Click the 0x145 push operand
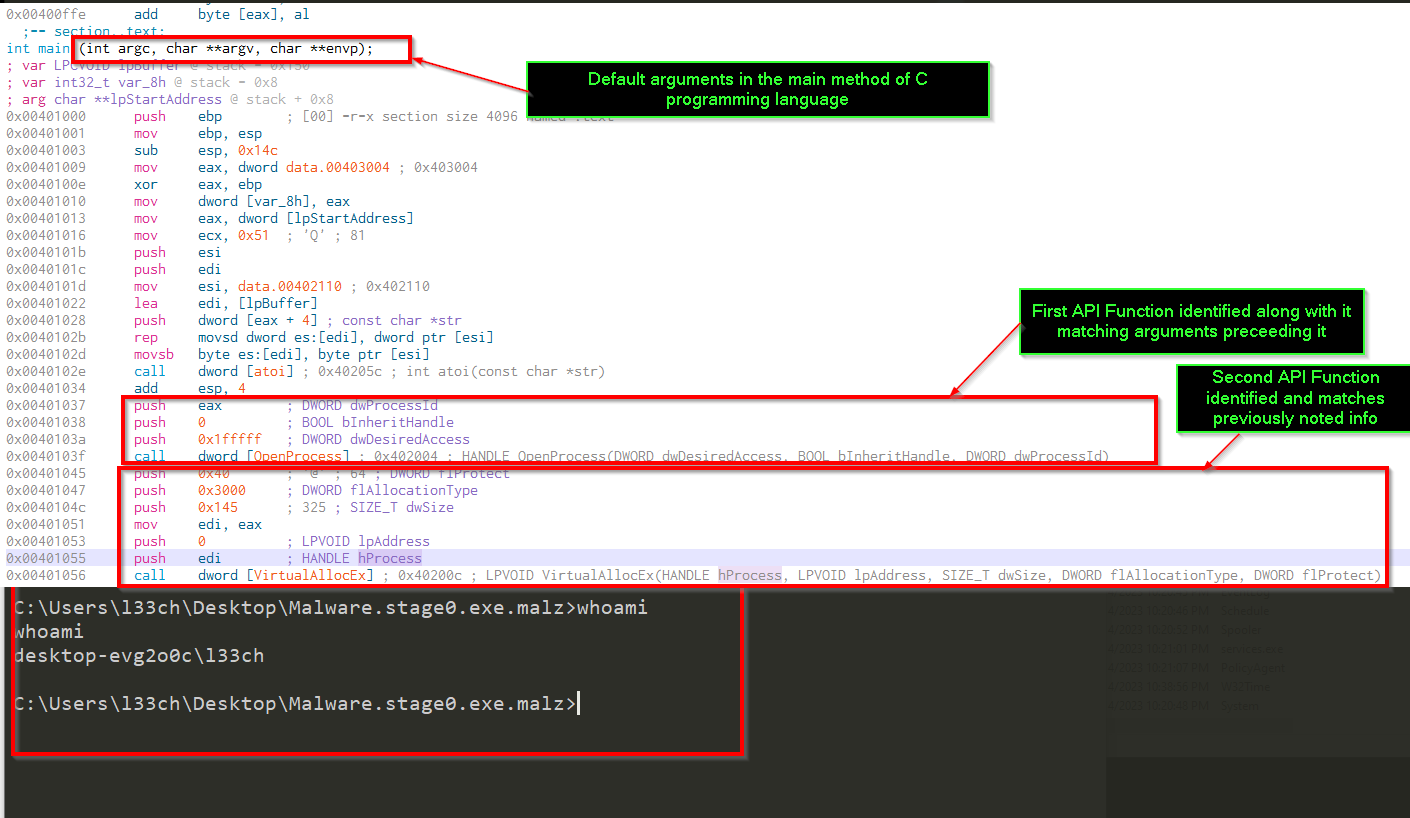 coord(218,507)
